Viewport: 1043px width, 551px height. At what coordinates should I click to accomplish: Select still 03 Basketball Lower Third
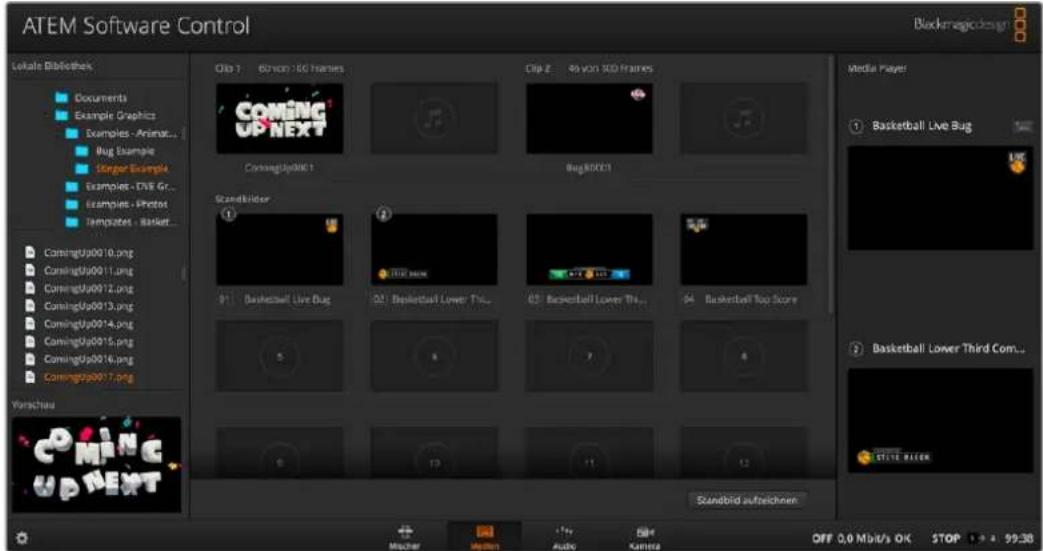pyautogui.click(x=589, y=250)
